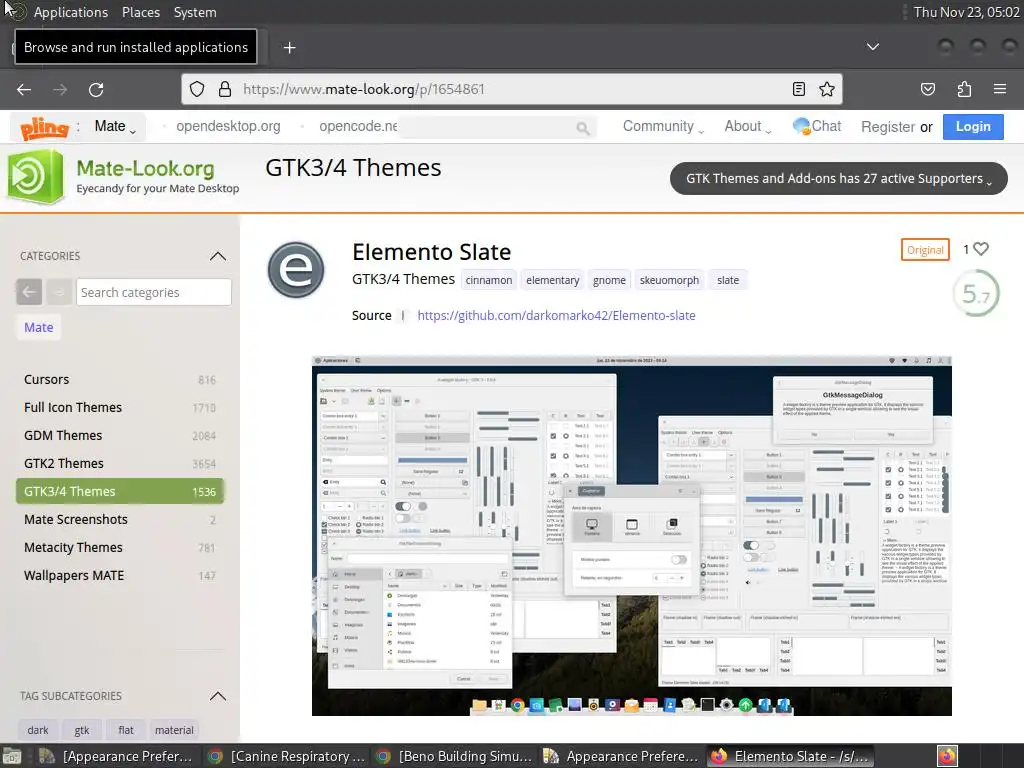Bookmark this page with the star icon
The image size is (1024, 768).
tap(827, 89)
